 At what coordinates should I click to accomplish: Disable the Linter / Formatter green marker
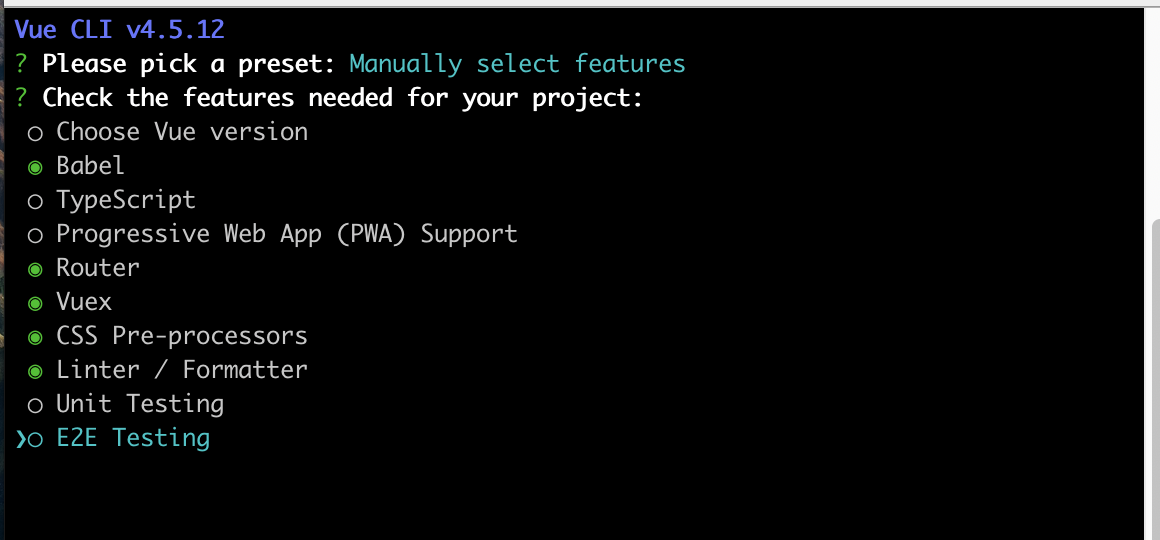coord(35,372)
